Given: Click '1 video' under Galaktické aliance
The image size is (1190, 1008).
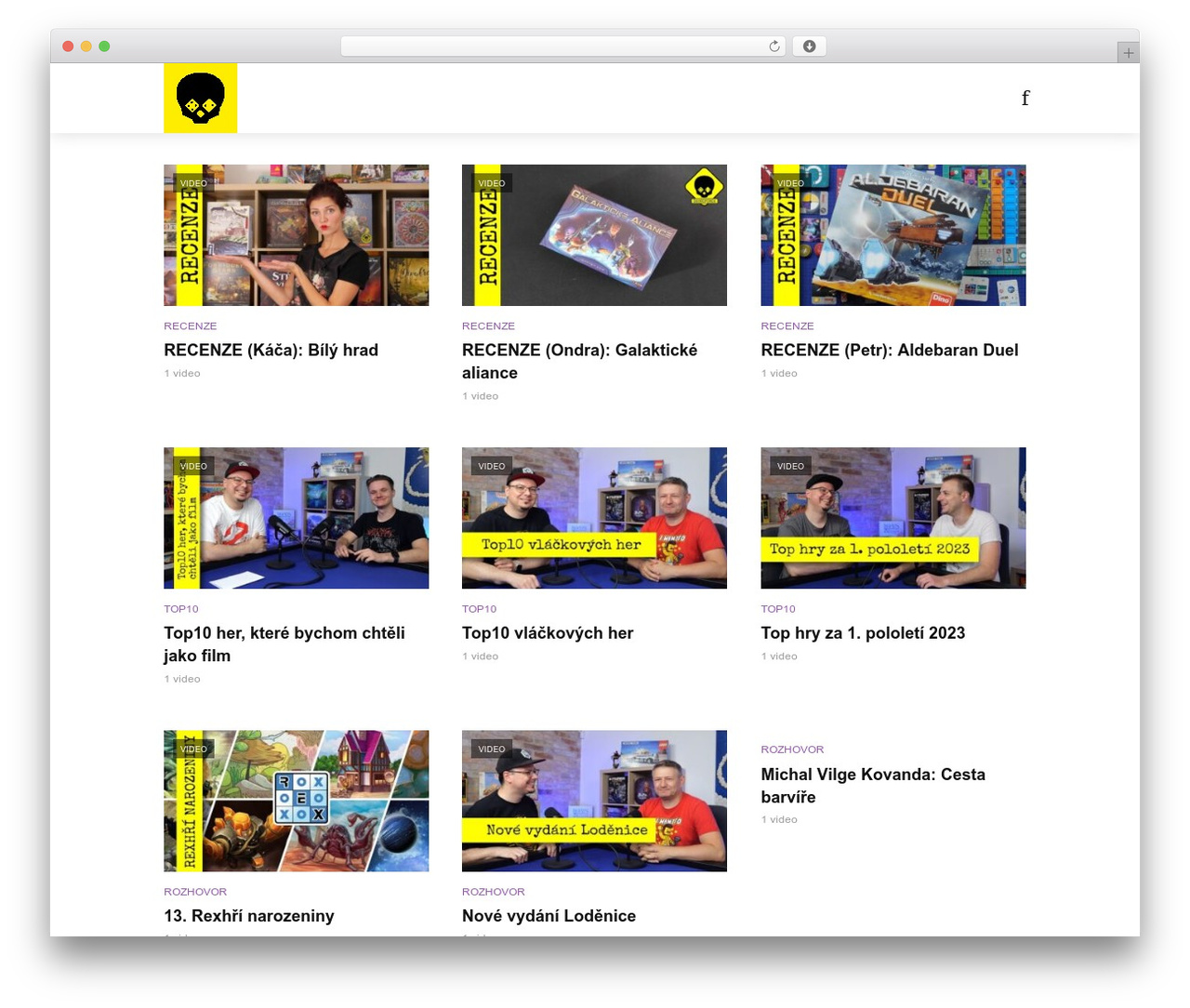Looking at the screenshot, I should 481,396.
